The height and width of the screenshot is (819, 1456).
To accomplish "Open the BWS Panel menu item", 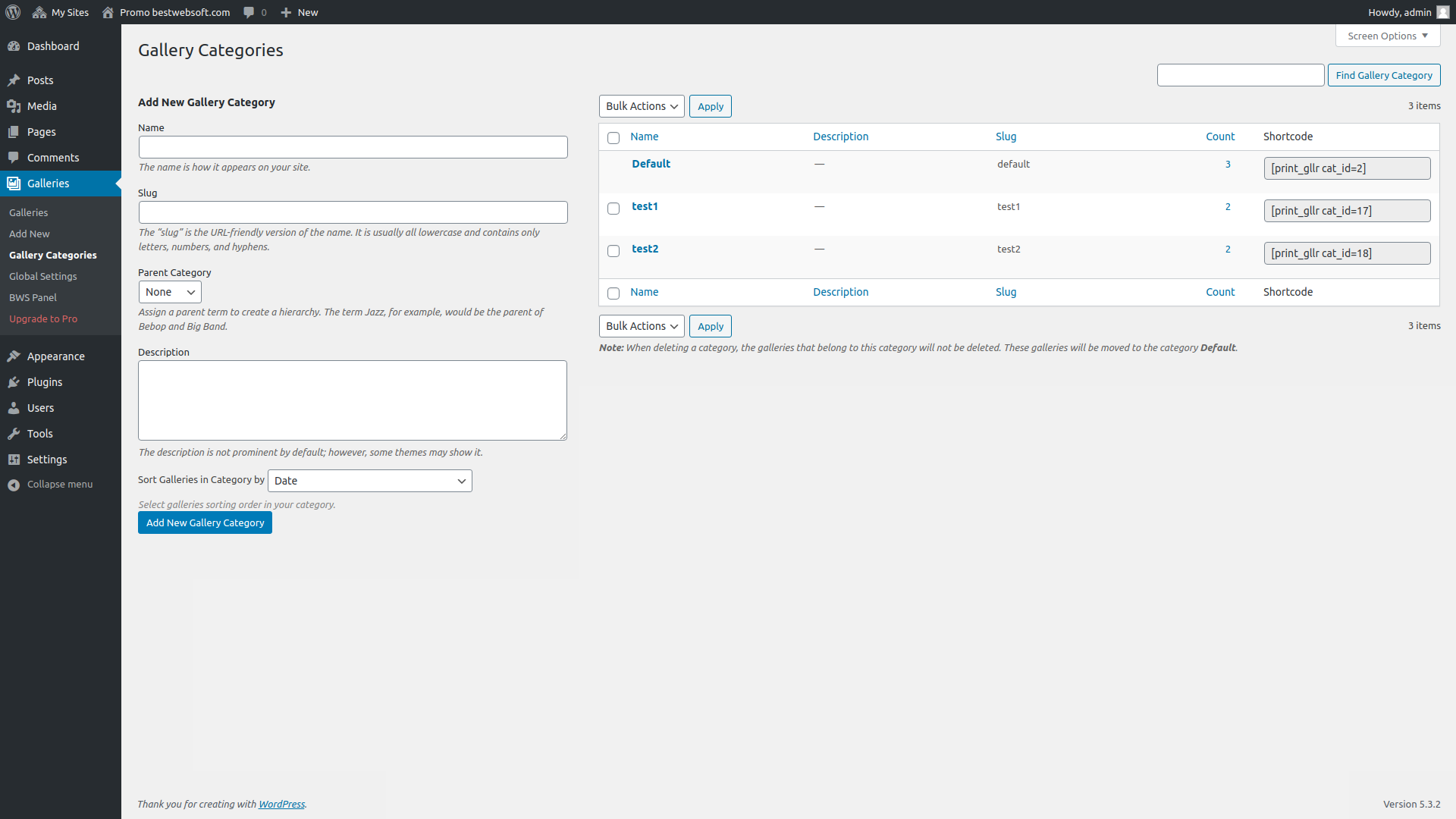I will tap(33, 297).
